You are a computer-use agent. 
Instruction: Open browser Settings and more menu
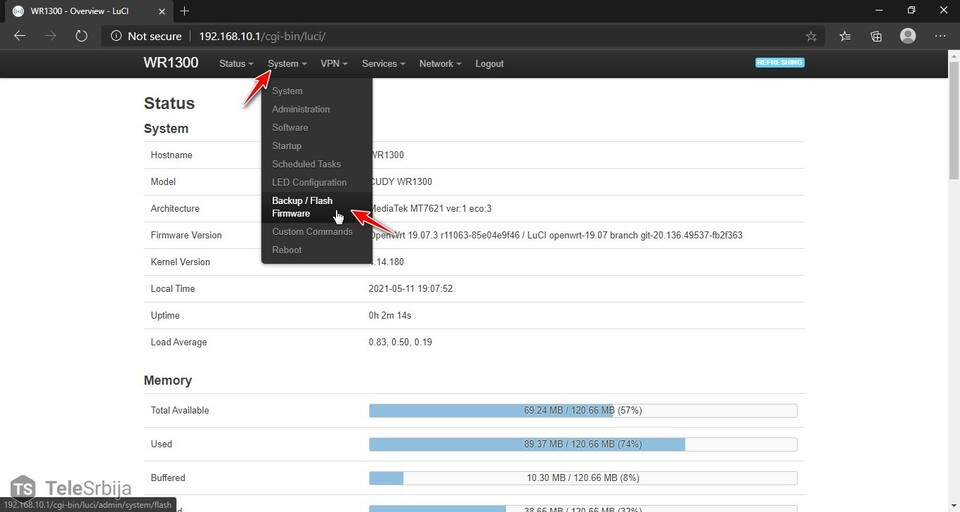click(940, 36)
